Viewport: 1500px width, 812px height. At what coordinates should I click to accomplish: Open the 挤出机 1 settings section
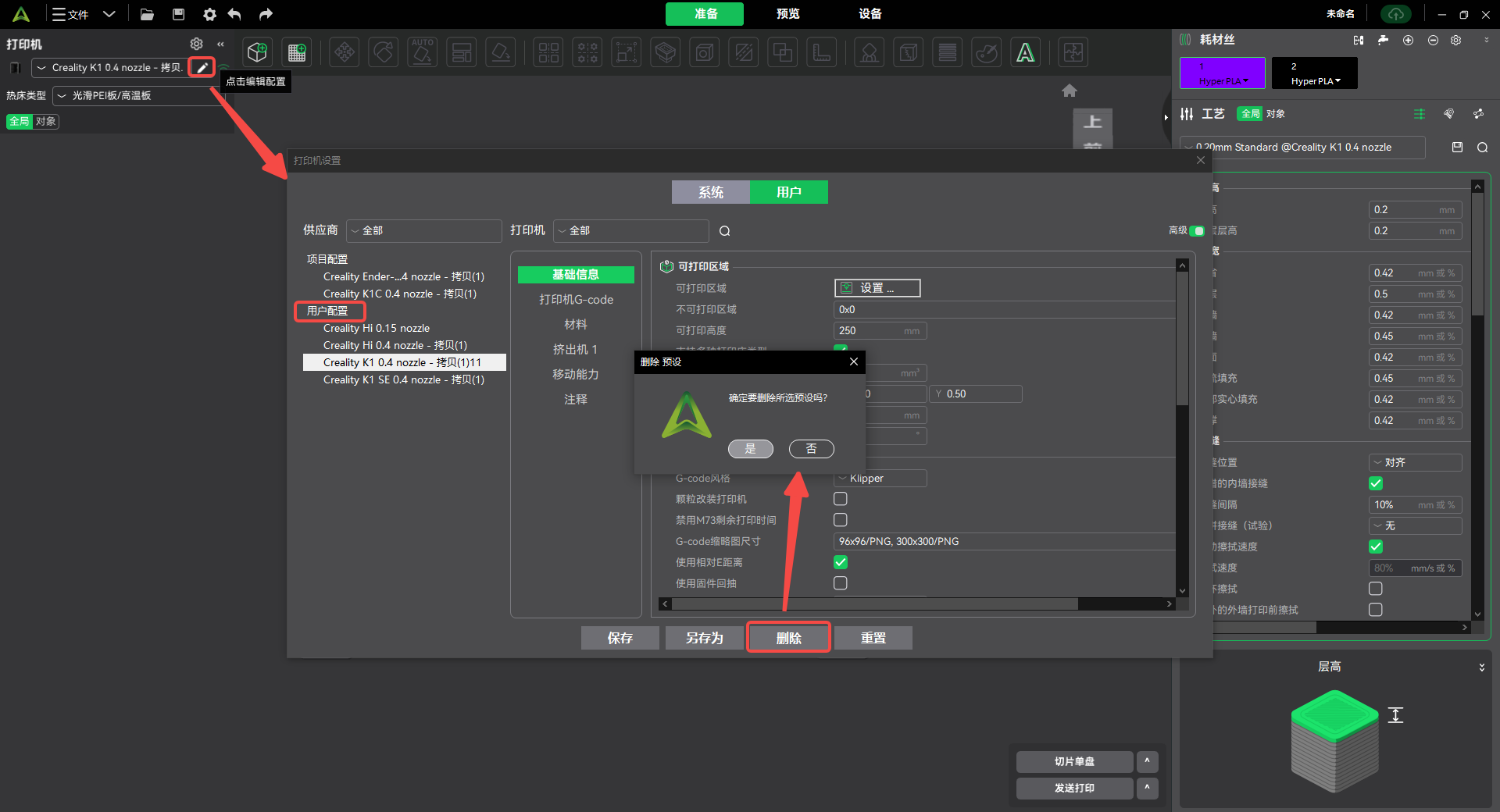(x=576, y=350)
